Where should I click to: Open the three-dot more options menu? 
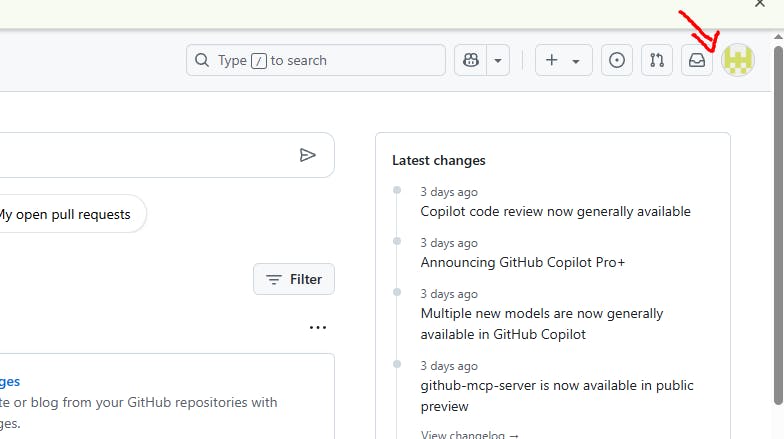pos(318,328)
